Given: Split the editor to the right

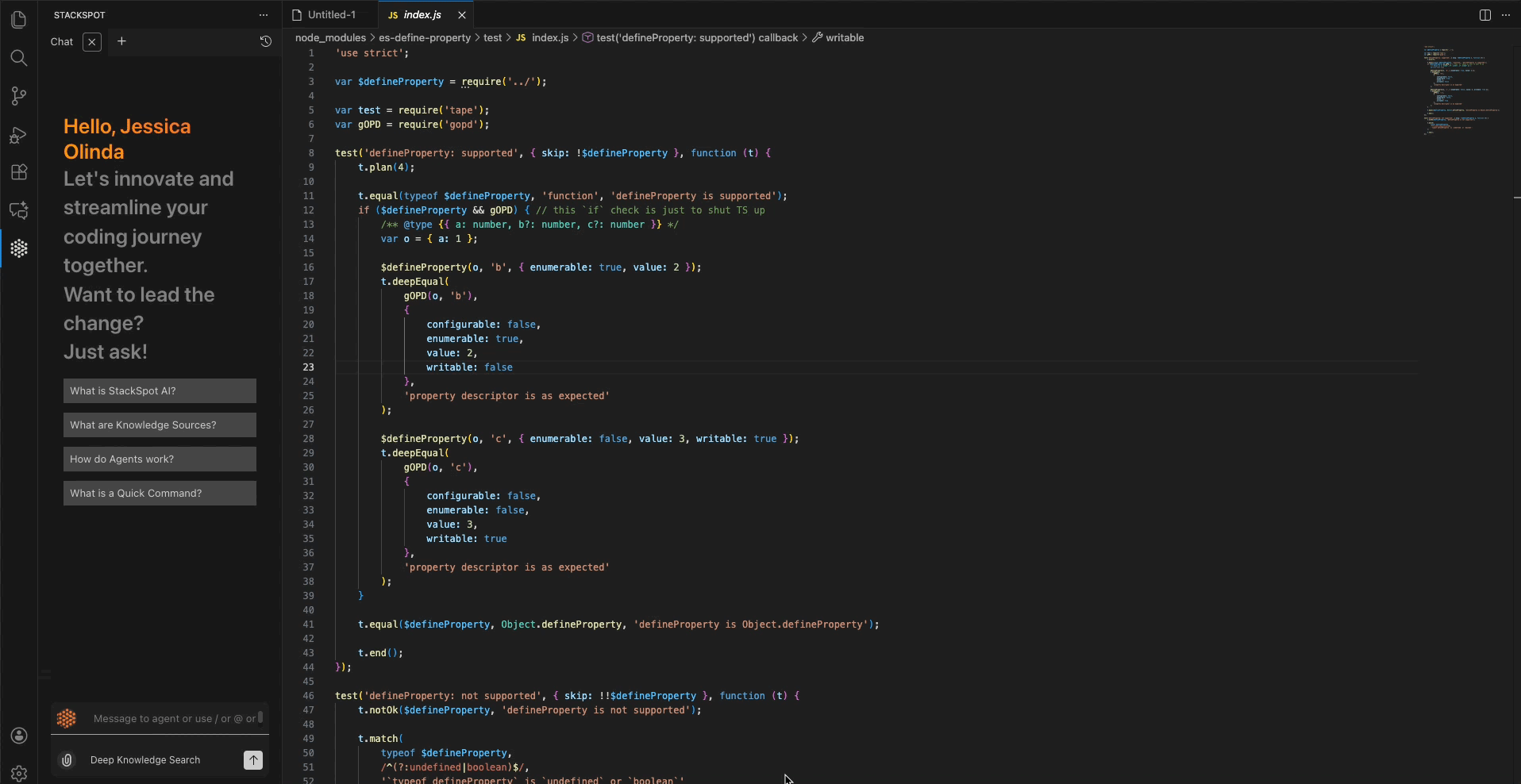Looking at the screenshot, I should point(1484,15).
